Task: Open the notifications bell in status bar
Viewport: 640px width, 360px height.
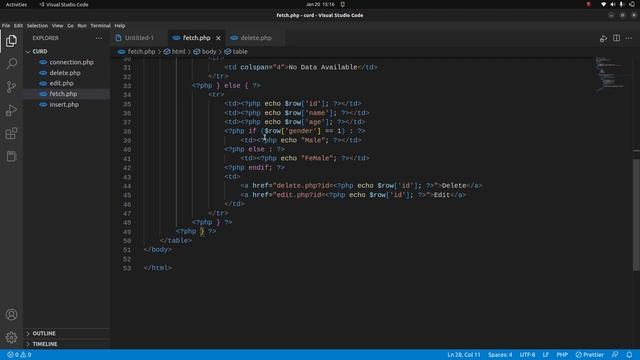Action: 629,355
